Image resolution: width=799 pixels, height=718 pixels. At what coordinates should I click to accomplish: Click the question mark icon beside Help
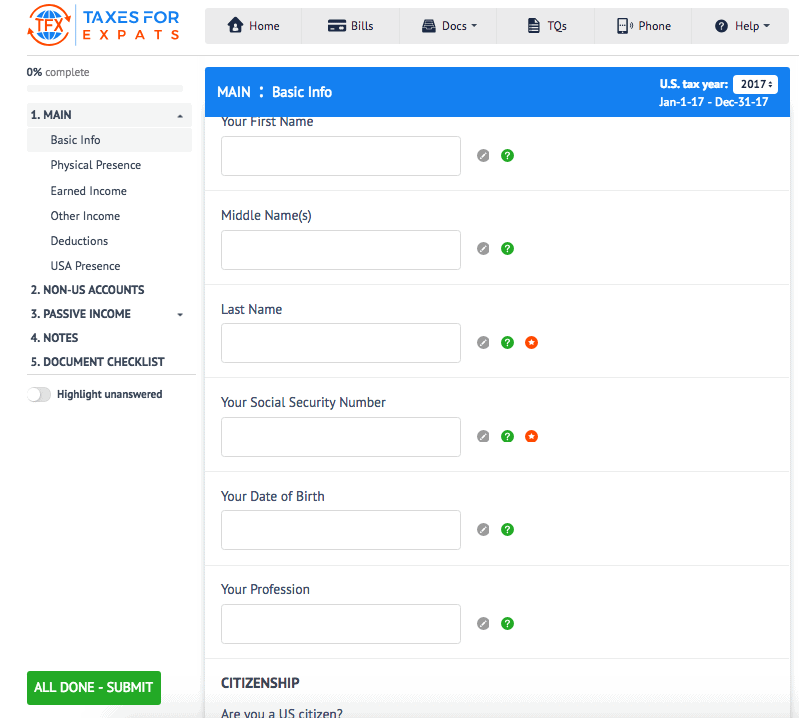coord(721,25)
